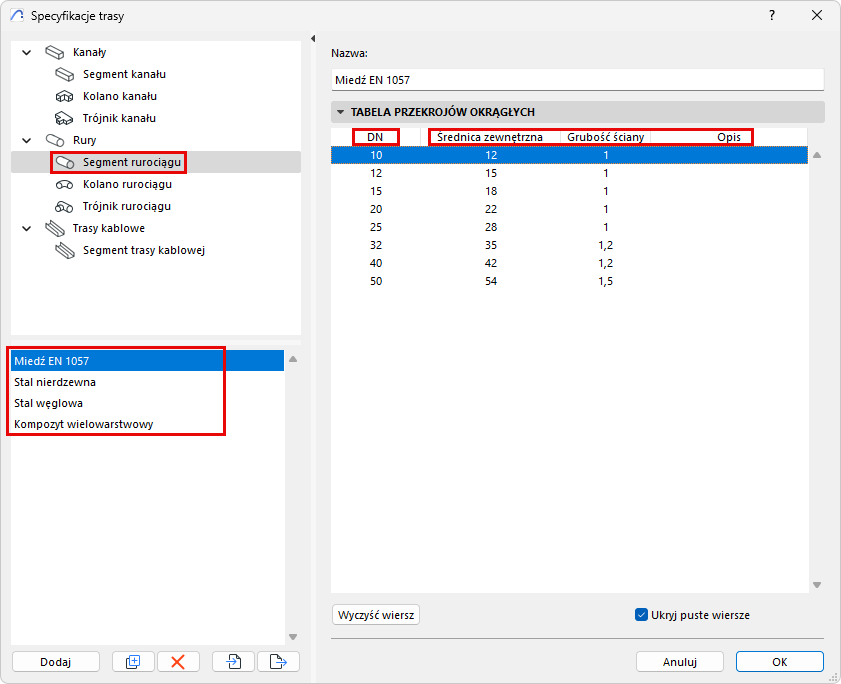Close the Specyfikacje trasy dialog

[x=817, y=15]
